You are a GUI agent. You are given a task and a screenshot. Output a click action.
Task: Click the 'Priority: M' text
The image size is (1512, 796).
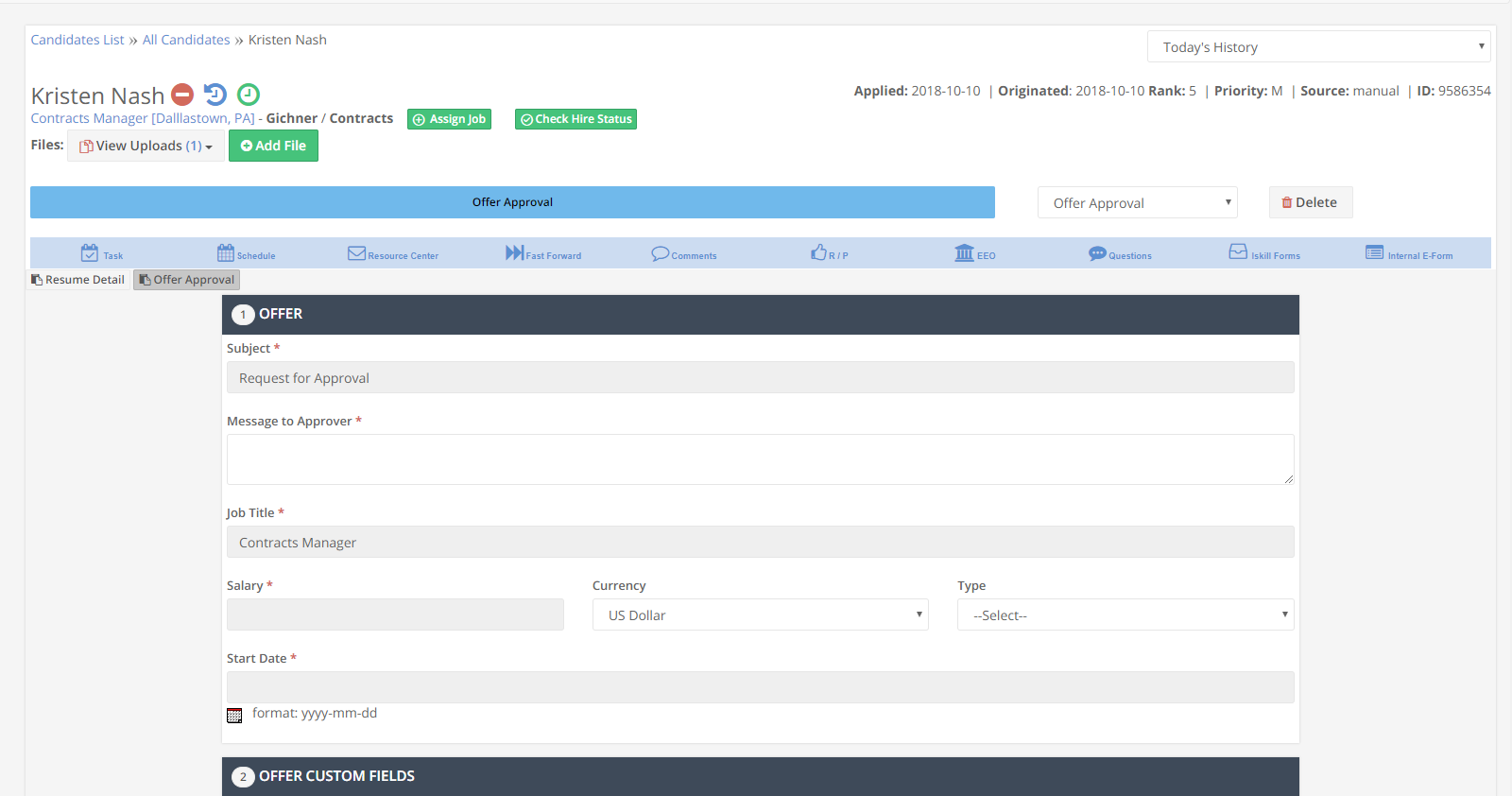click(1248, 91)
